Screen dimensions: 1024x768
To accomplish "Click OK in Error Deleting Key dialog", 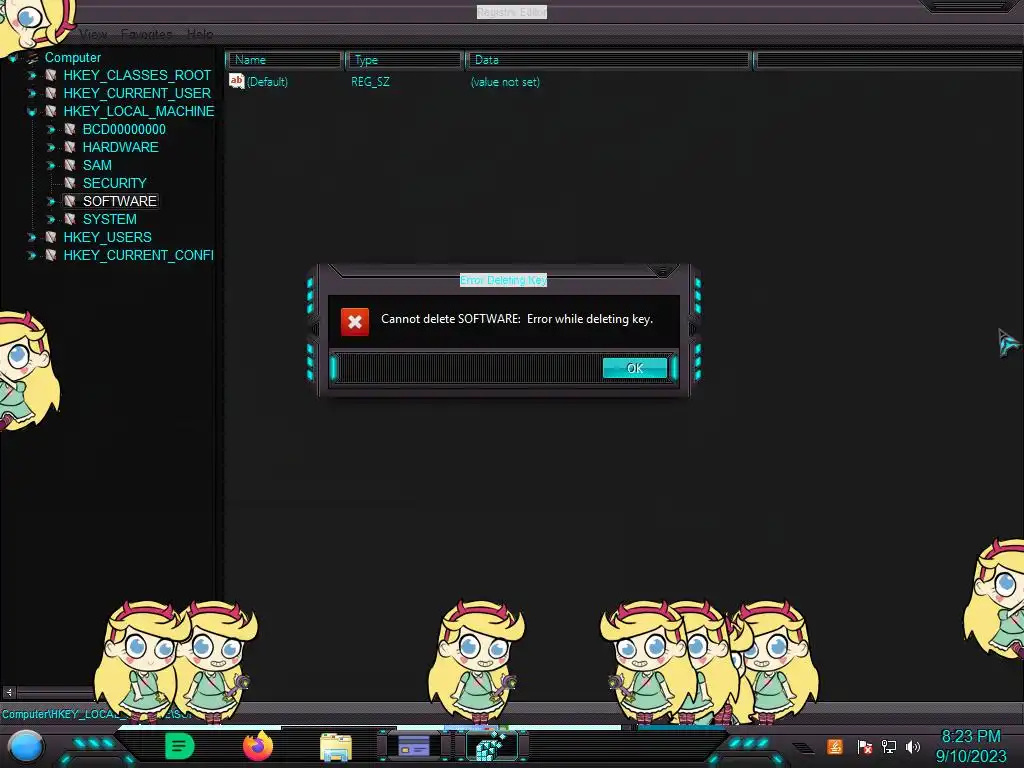I will [x=635, y=368].
